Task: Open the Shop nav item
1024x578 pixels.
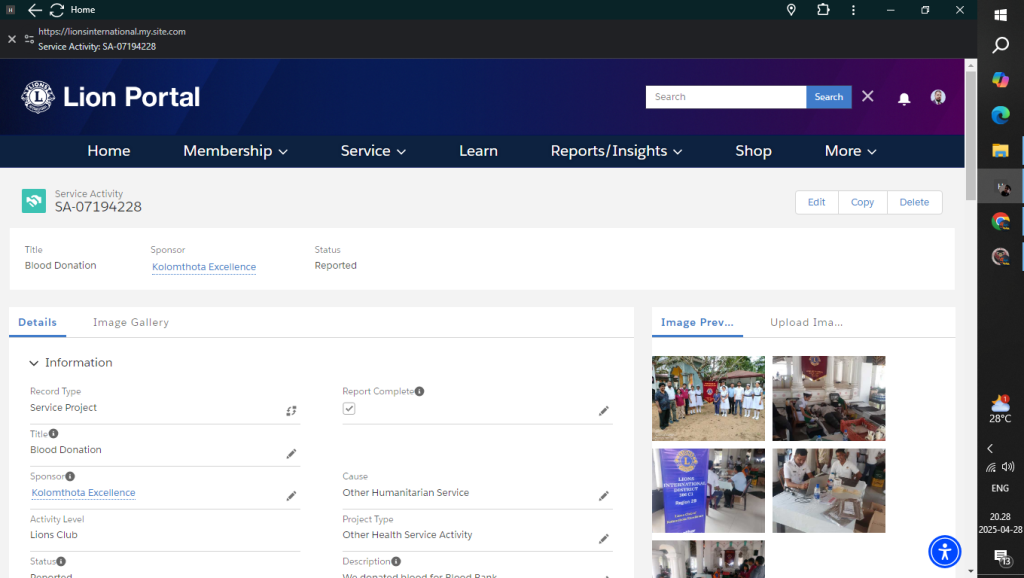Action: point(753,151)
